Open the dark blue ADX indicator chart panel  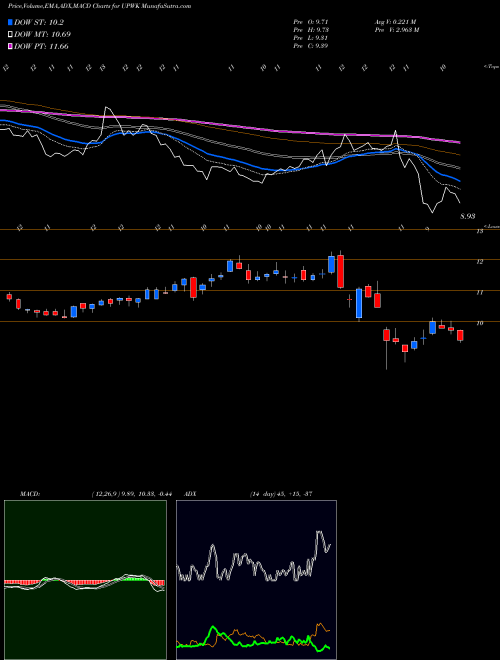point(256,580)
